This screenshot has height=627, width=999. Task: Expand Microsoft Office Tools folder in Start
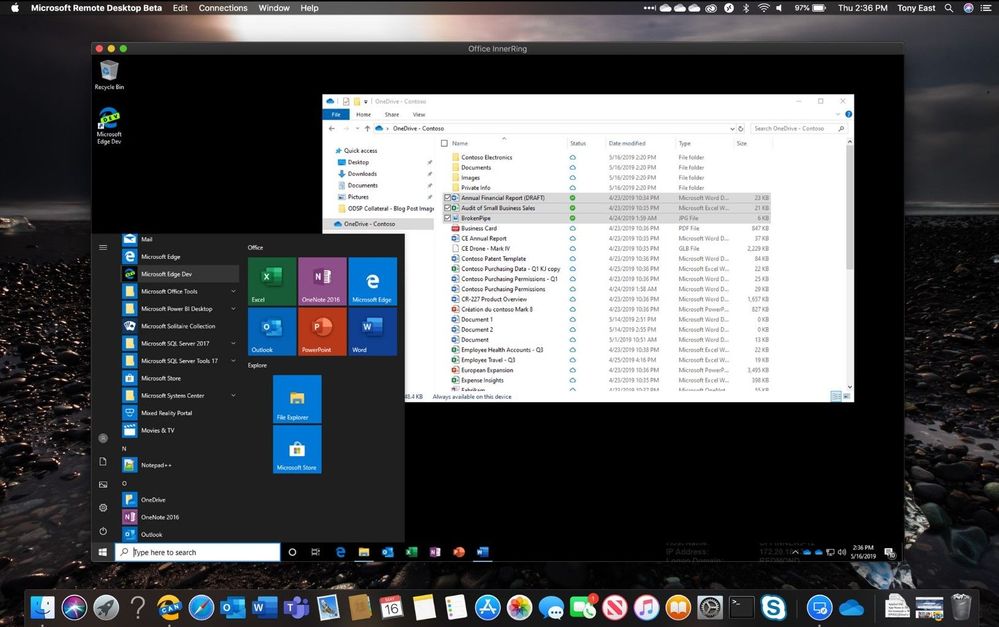tap(233, 291)
